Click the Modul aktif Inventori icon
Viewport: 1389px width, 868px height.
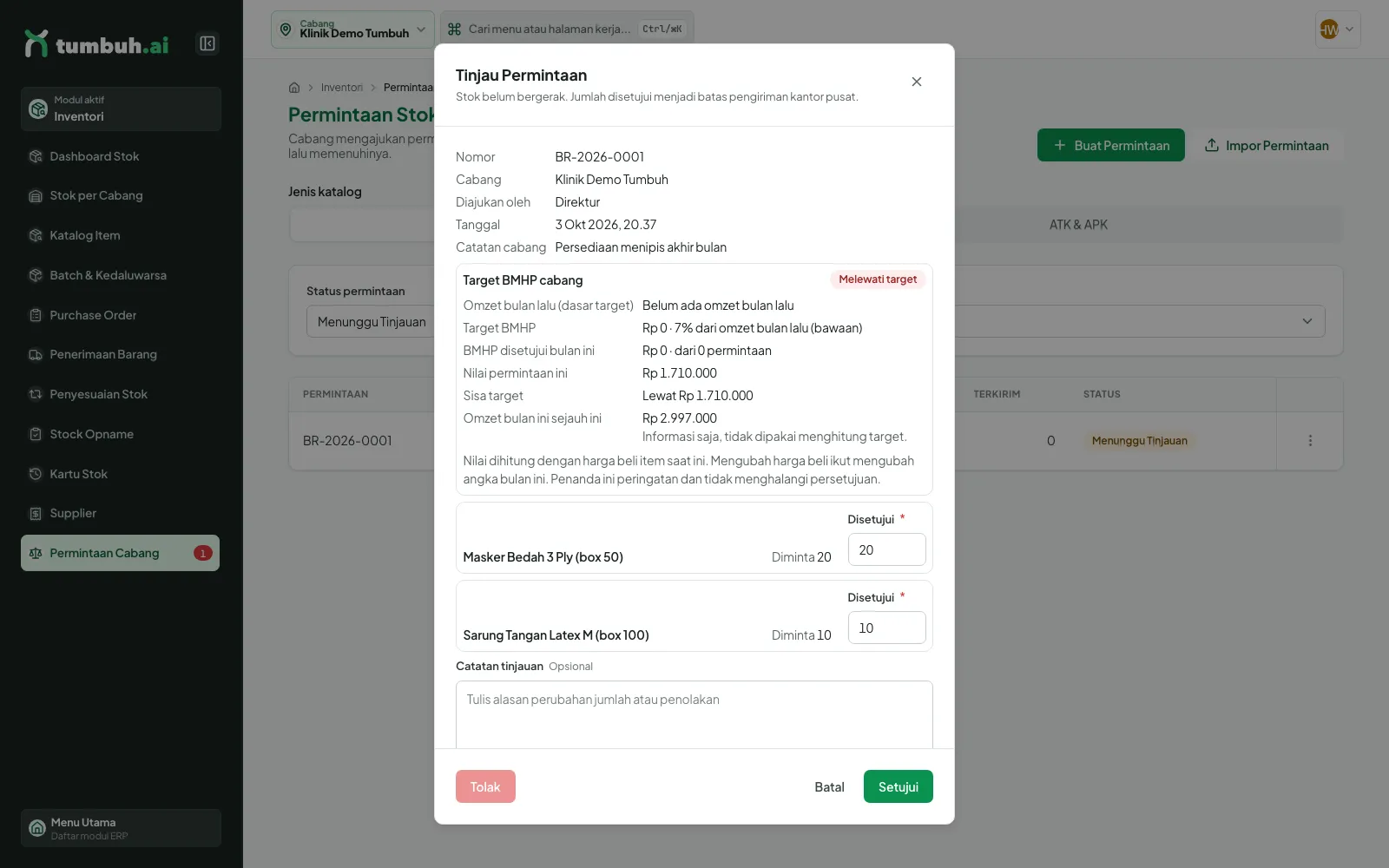pos(38,108)
